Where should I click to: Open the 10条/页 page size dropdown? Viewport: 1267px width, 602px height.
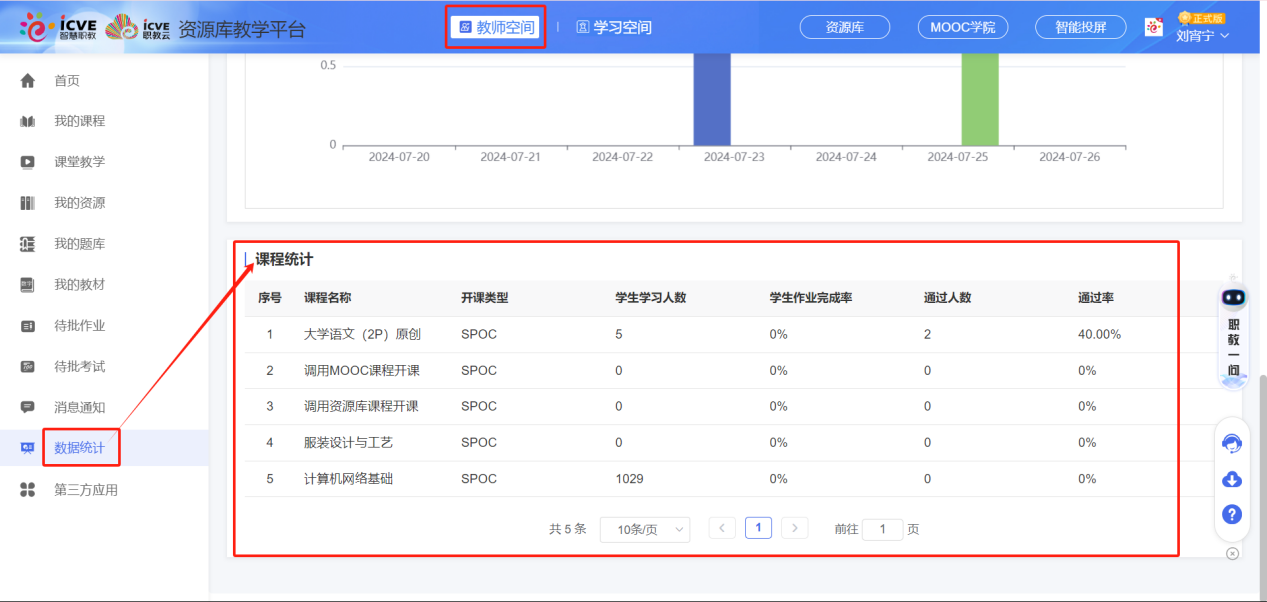coord(644,529)
